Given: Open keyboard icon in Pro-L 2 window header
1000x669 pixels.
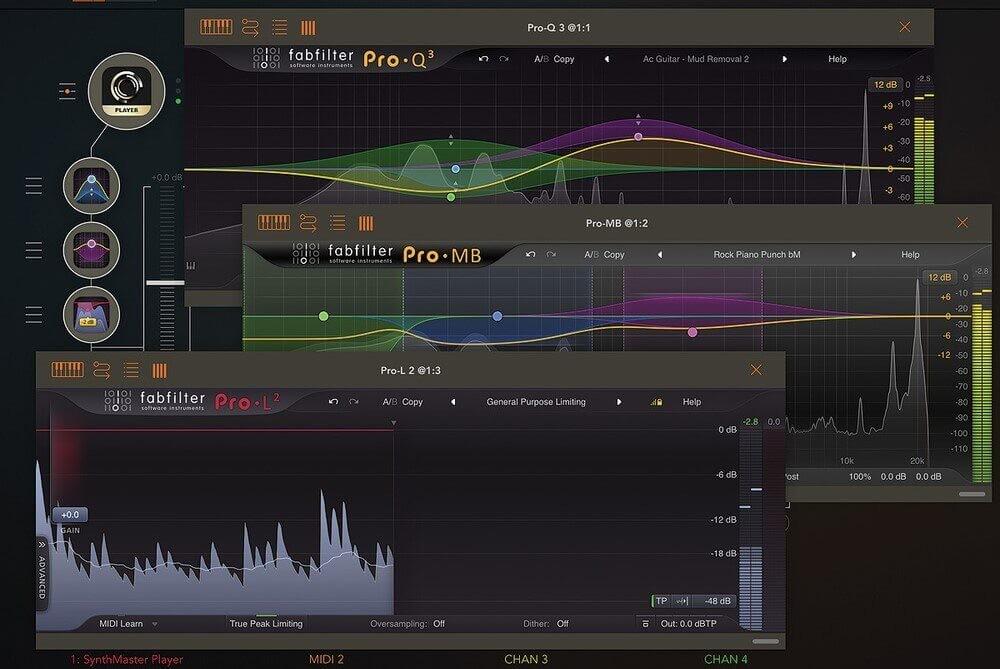Looking at the screenshot, I should tap(68, 370).
